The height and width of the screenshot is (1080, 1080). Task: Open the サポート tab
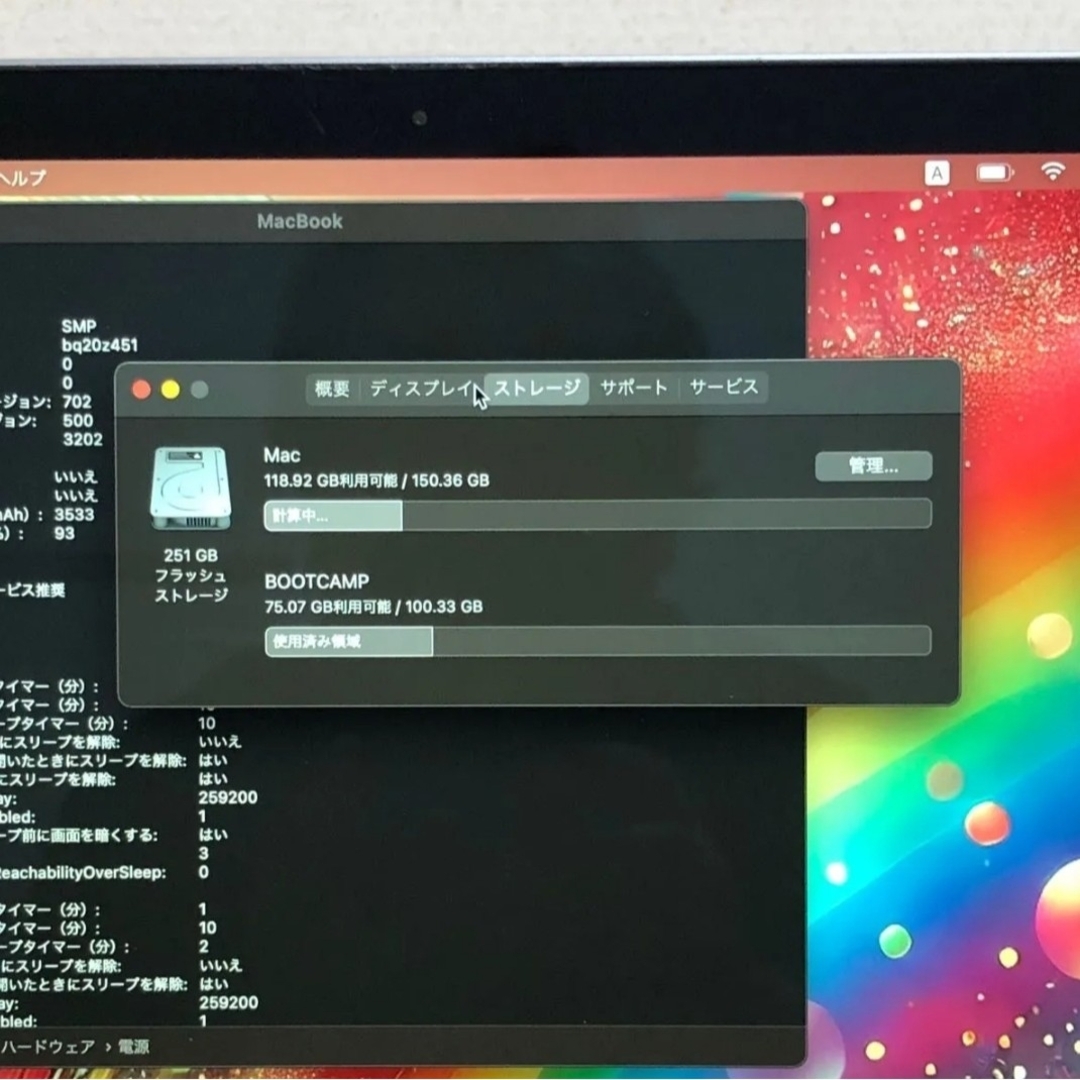634,388
